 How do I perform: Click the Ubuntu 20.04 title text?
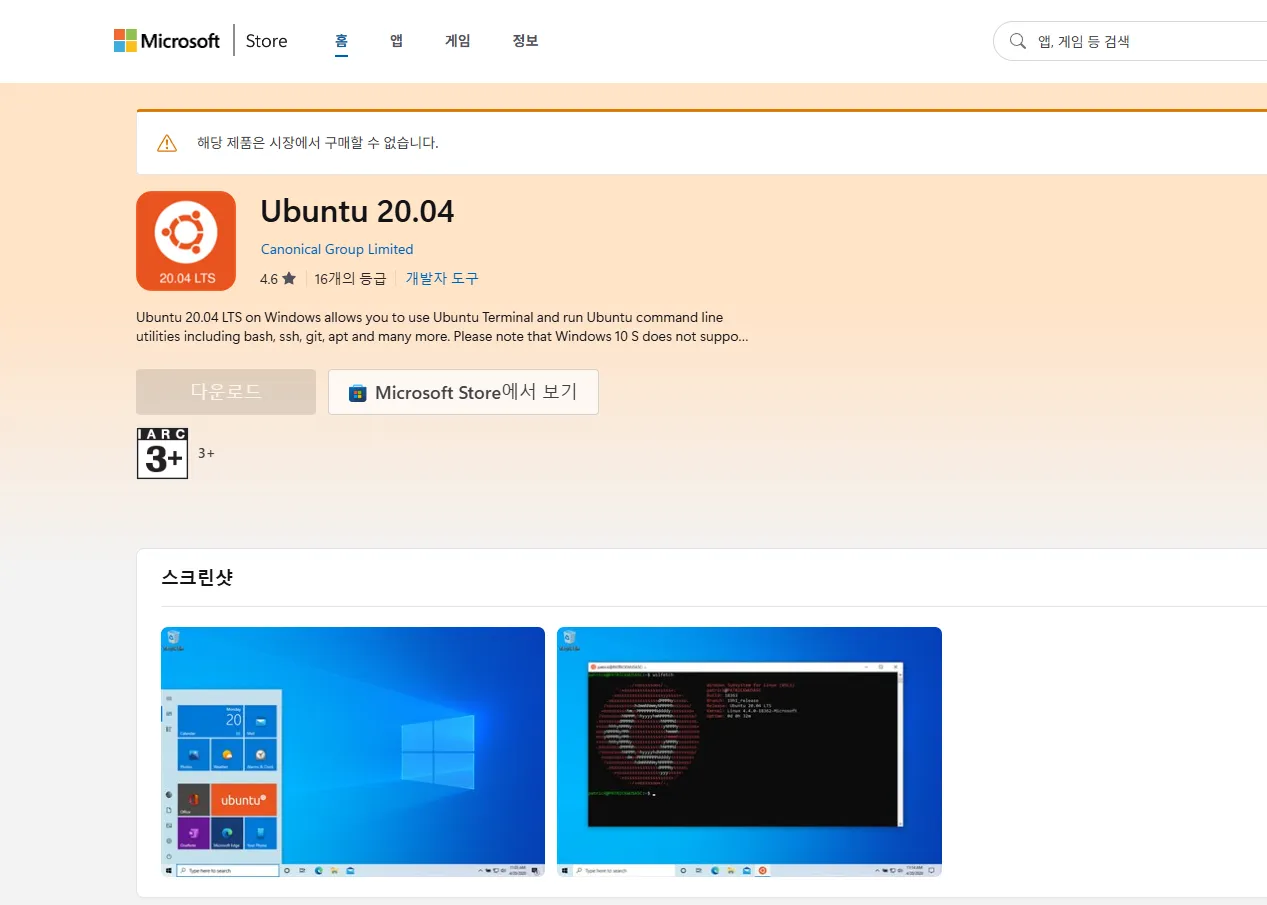point(357,211)
